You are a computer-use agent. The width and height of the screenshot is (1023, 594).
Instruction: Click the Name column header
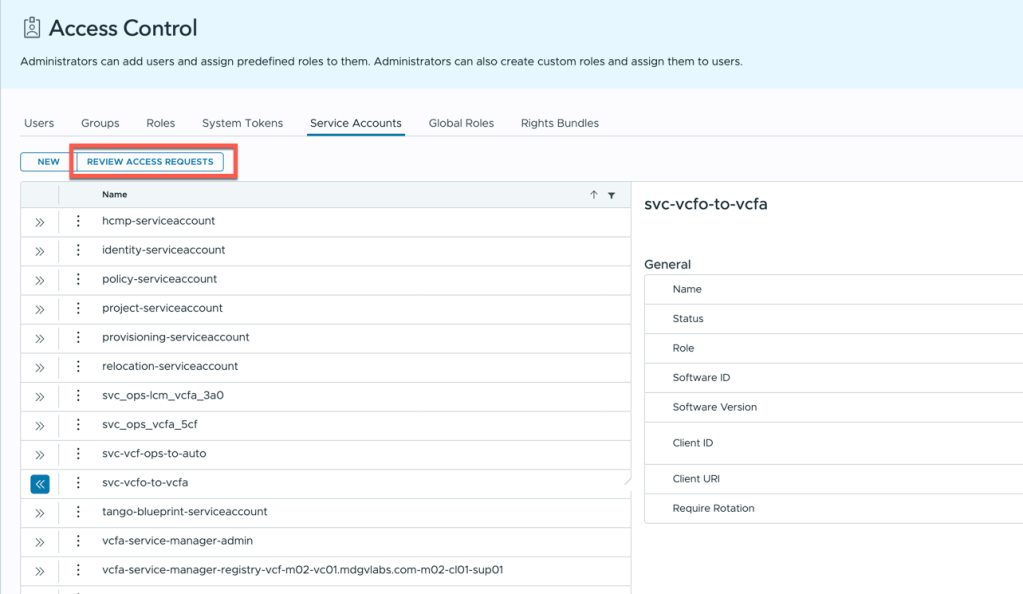point(115,195)
